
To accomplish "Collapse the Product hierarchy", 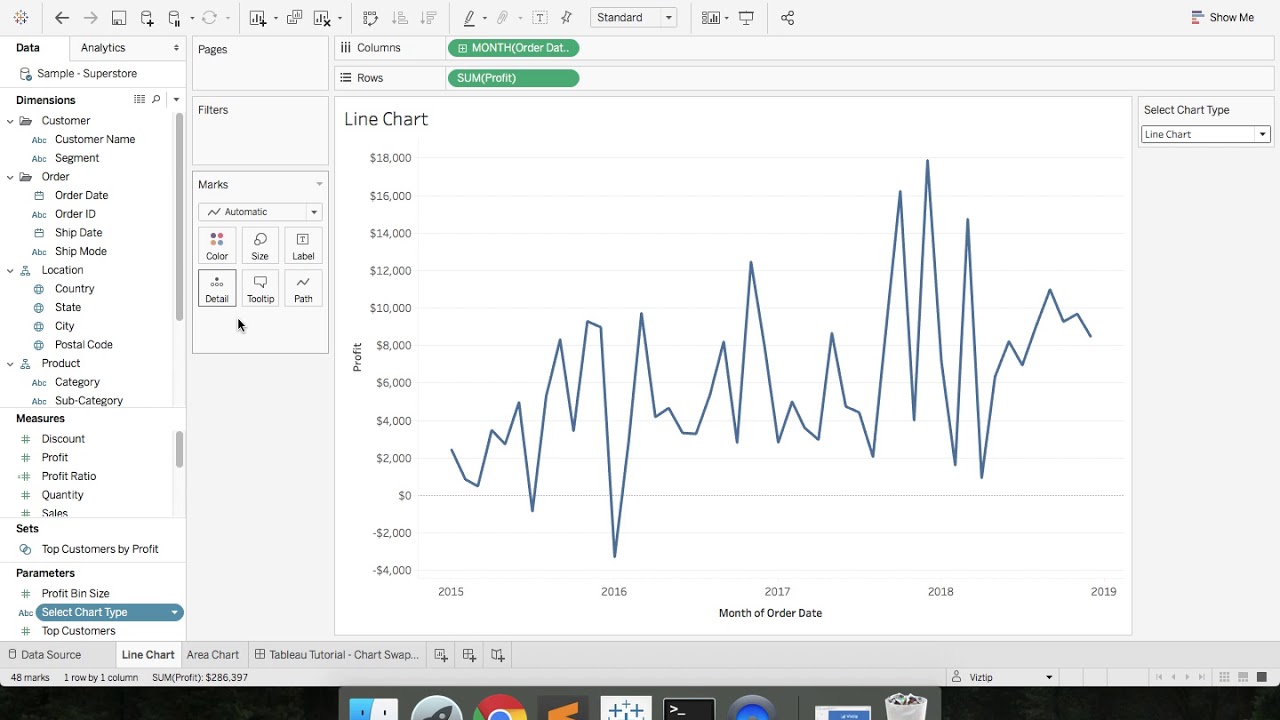I will (10, 364).
